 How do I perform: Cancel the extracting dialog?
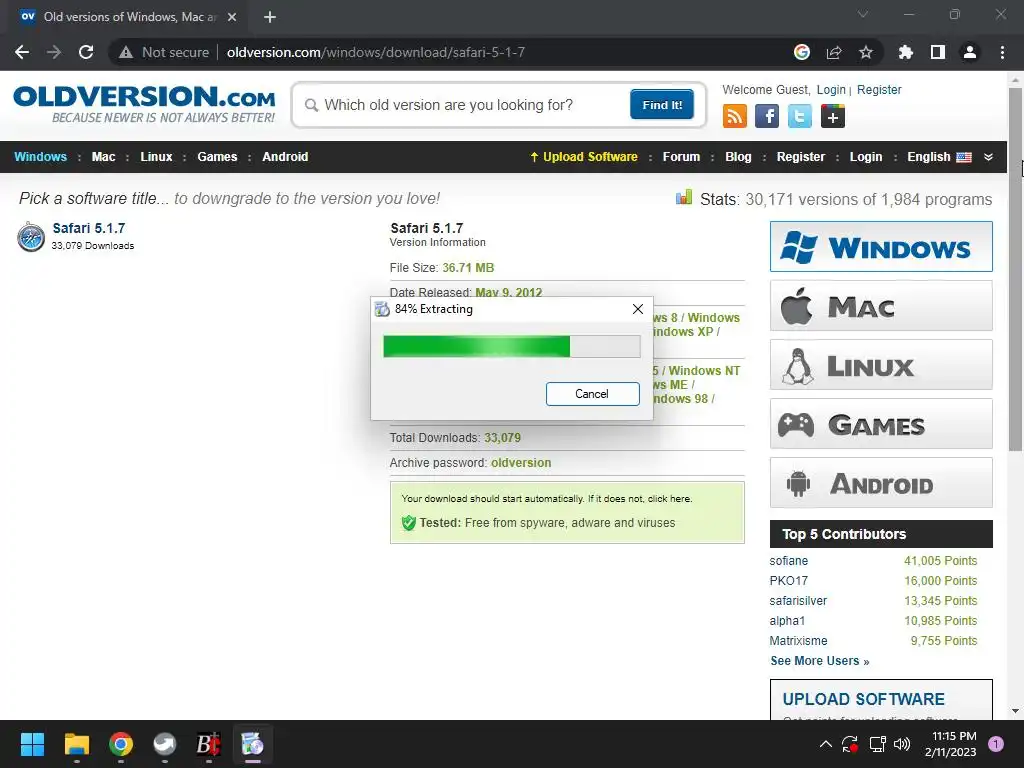click(x=592, y=394)
